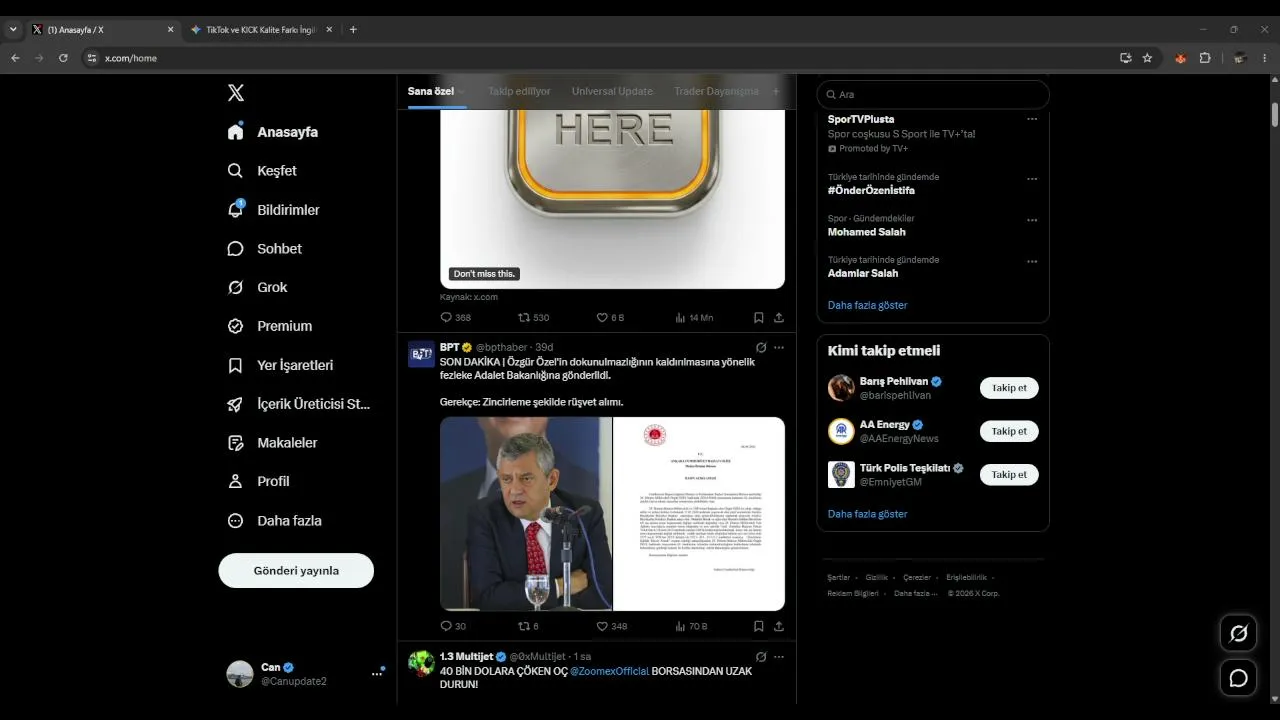This screenshot has height=720, width=1280.
Task: Click Gönderi yayınla post button
Action: click(x=296, y=571)
